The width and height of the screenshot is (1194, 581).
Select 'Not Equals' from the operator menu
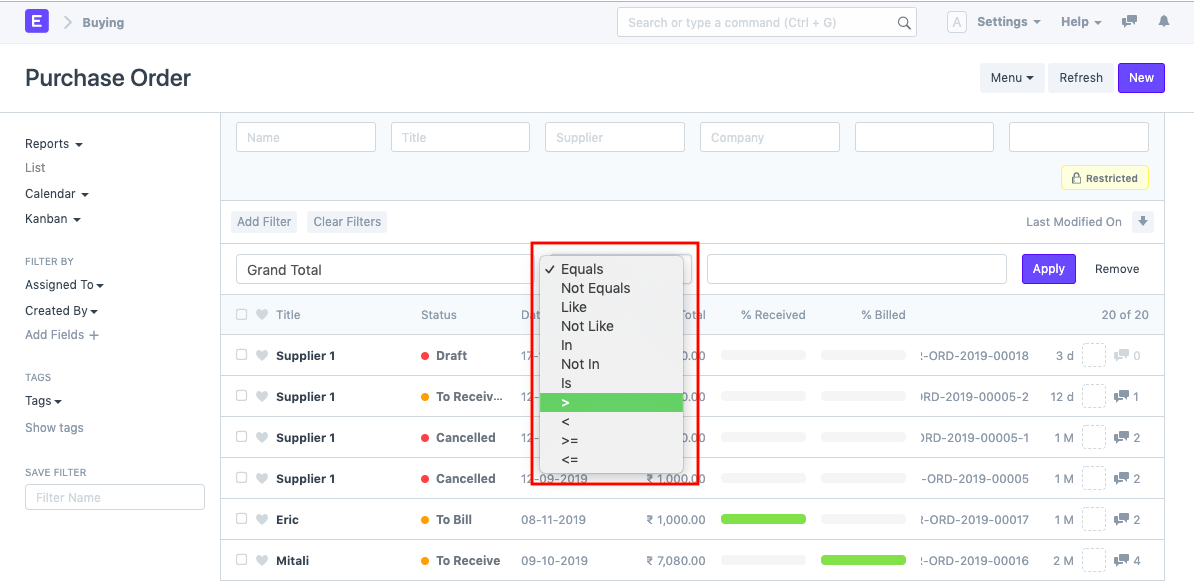pyautogui.click(x=594, y=288)
